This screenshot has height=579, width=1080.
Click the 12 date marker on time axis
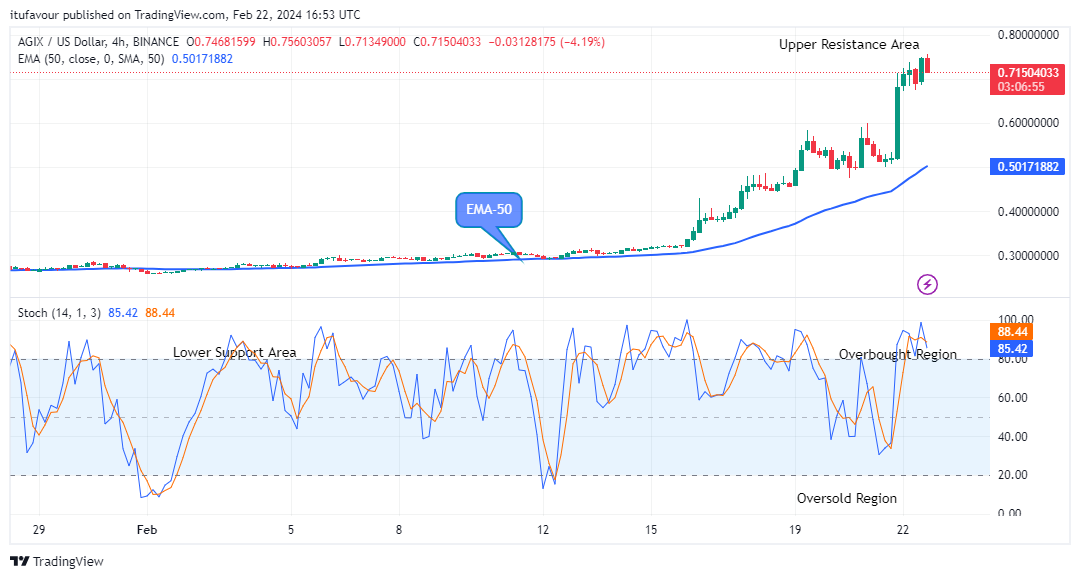click(x=543, y=529)
